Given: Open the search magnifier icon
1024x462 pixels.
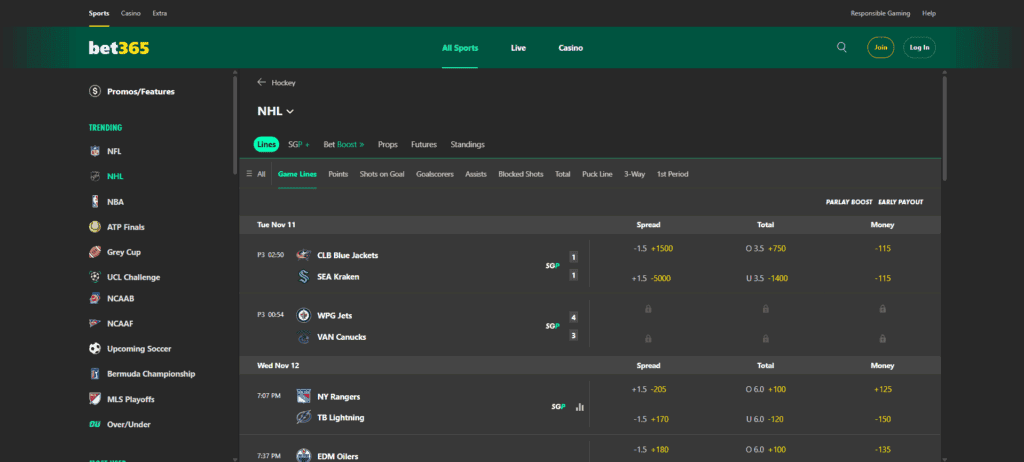Looking at the screenshot, I should pyautogui.click(x=842, y=48).
